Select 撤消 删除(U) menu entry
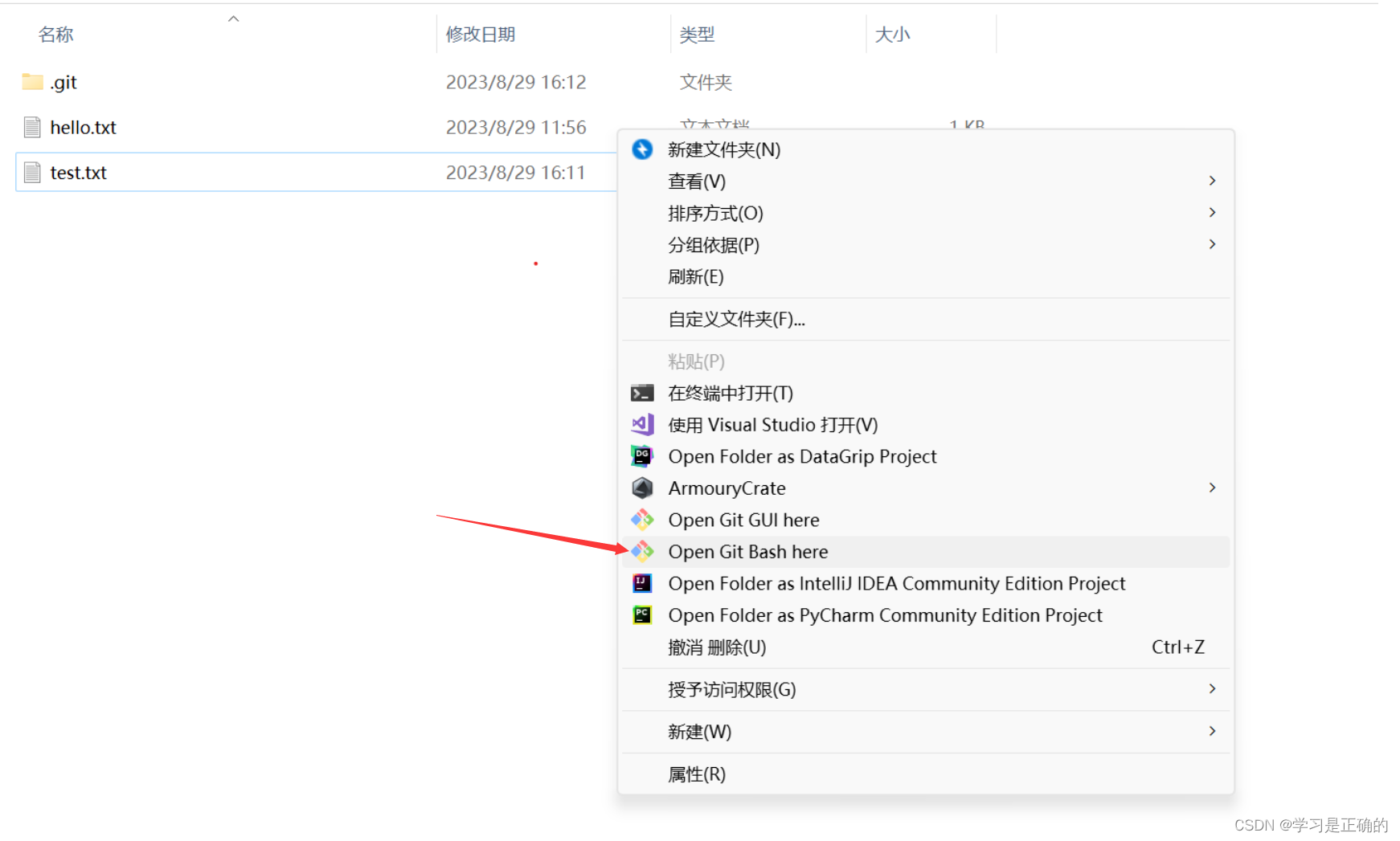 click(x=926, y=647)
